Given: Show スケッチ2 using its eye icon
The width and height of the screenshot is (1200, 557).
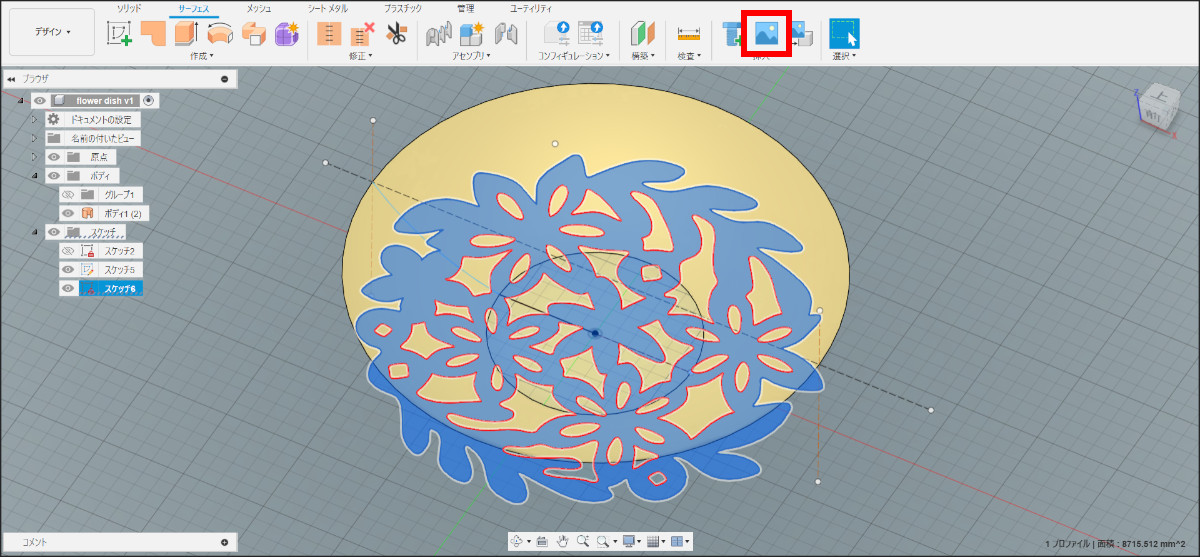Looking at the screenshot, I should [68, 251].
